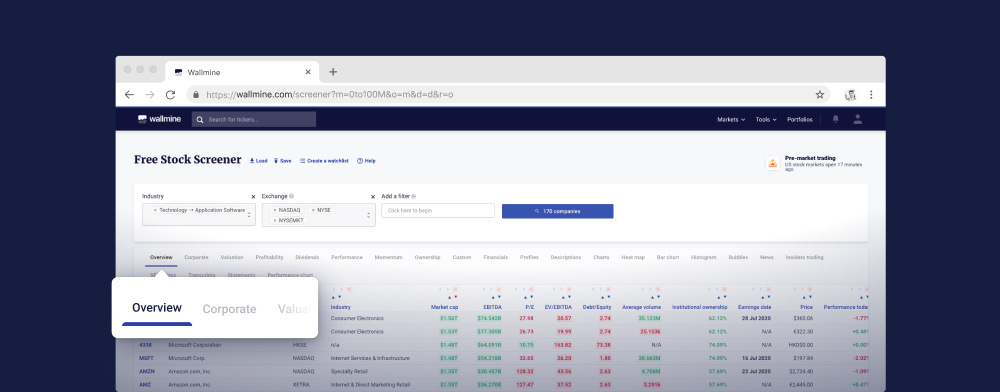Remove the Price column with red X
Screen dimensions: 1000x392
(x=811, y=289)
